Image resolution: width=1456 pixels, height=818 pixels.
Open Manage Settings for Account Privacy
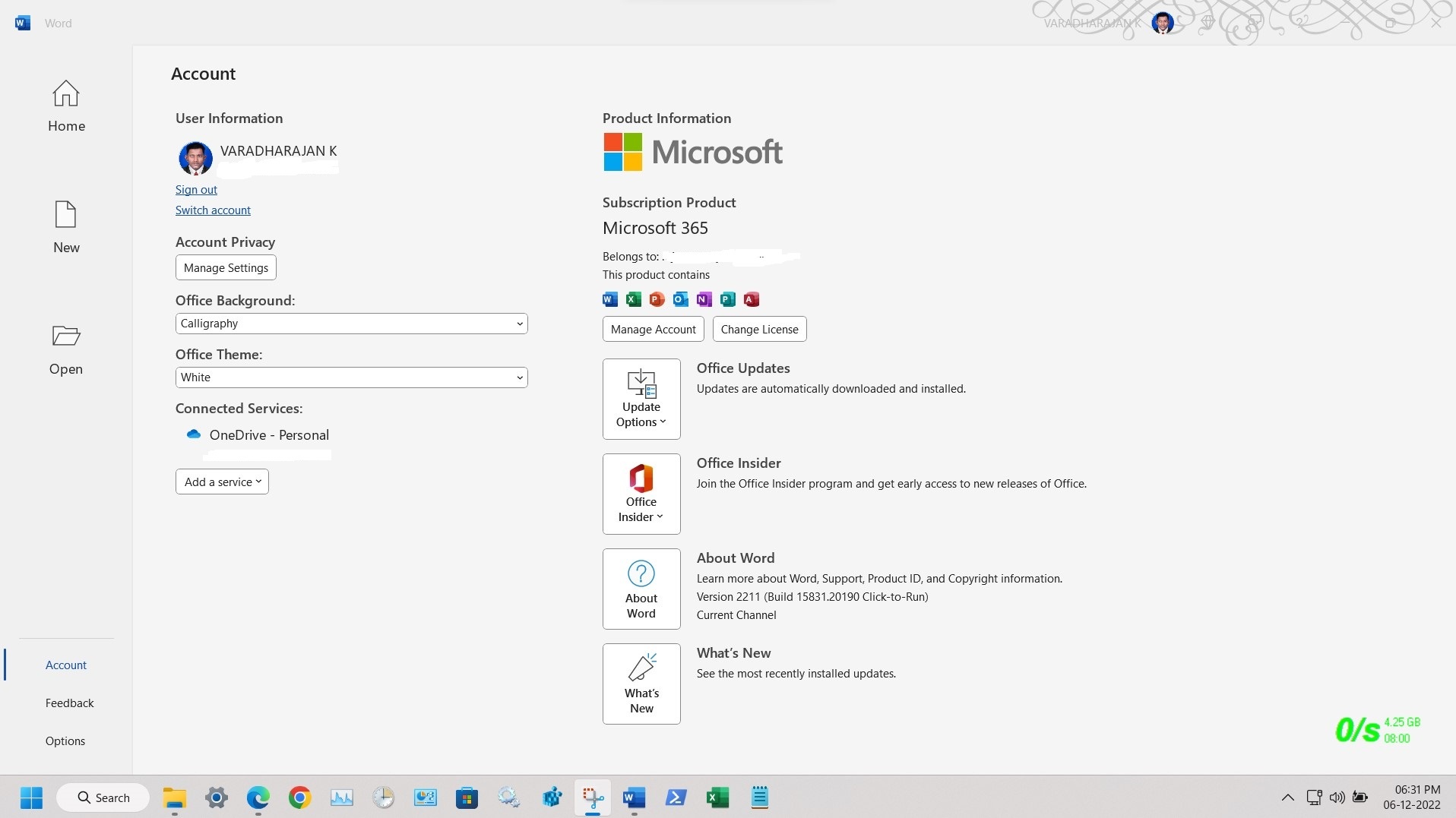(226, 268)
